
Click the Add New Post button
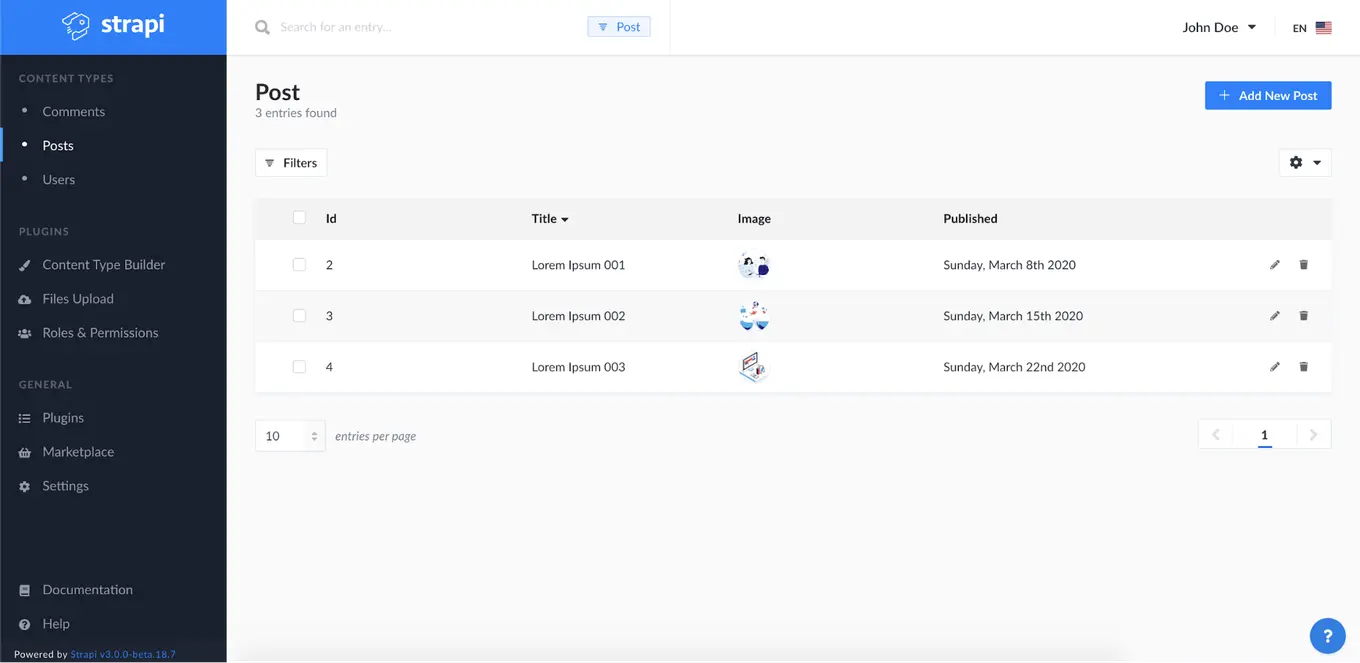[1267, 95]
